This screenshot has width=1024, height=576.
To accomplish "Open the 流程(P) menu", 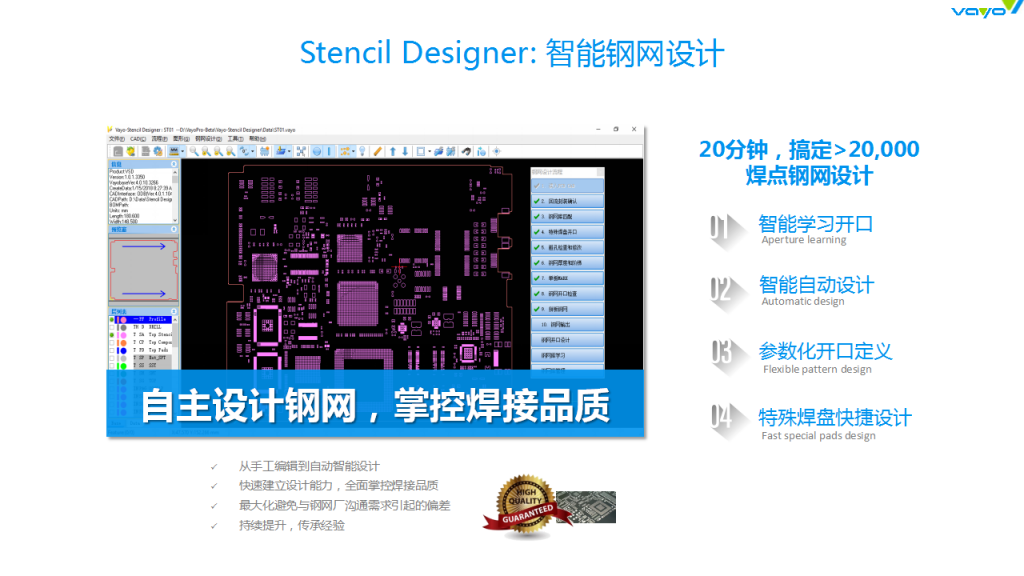I will [160, 139].
